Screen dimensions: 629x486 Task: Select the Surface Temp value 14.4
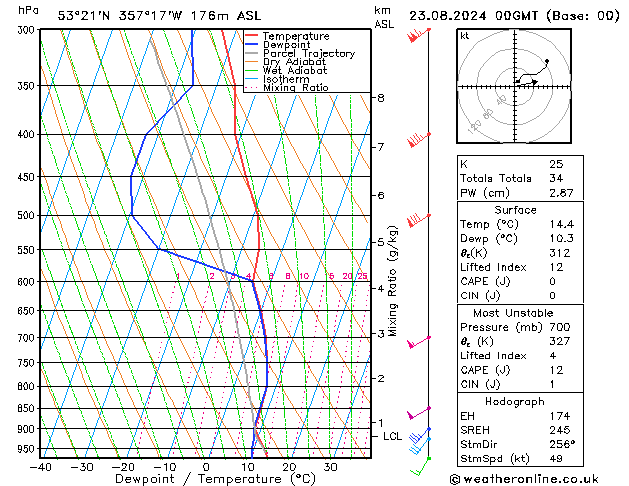pyautogui.click(x=562, y=224)
